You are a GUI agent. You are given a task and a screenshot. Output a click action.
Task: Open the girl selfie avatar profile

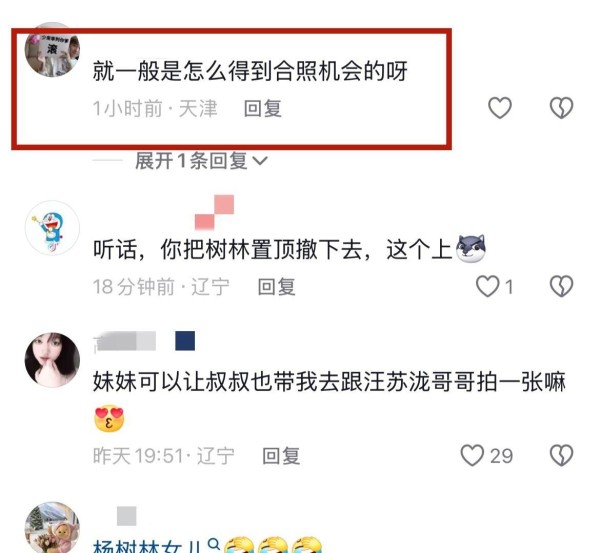52,360
